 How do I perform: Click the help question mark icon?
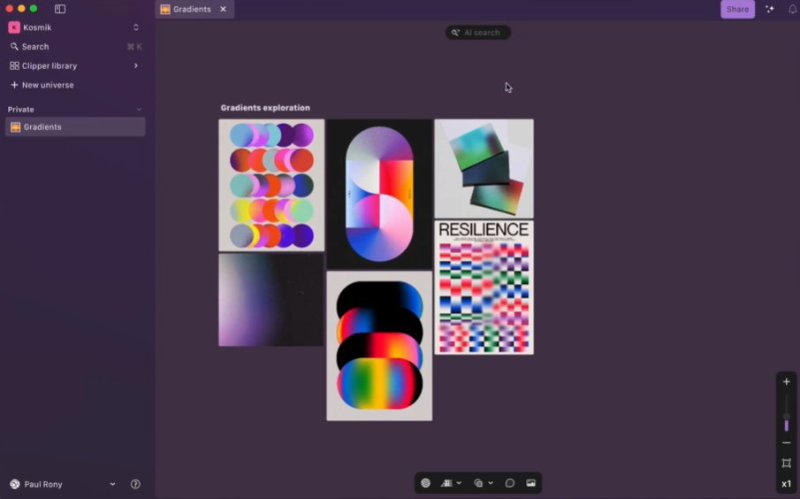tap(135, 484)
